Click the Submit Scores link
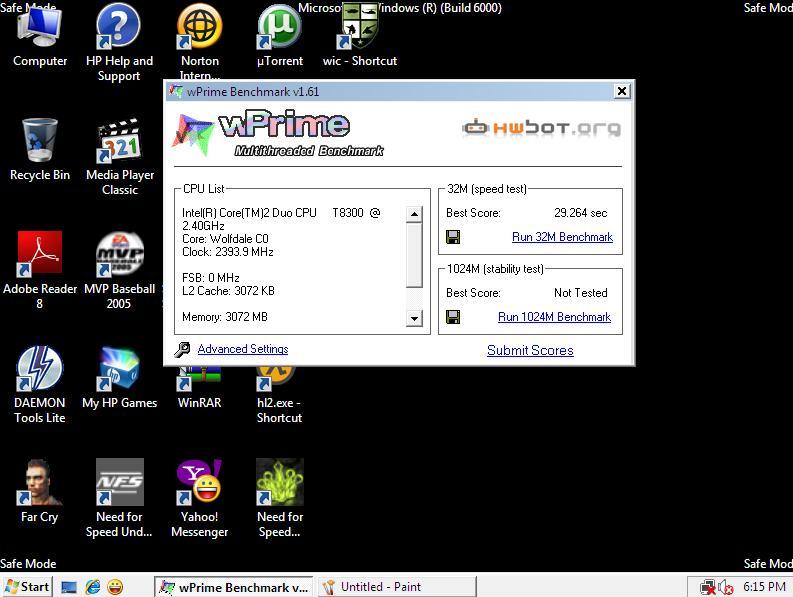Viewport: 793px width, 597px height. [530, 350]
